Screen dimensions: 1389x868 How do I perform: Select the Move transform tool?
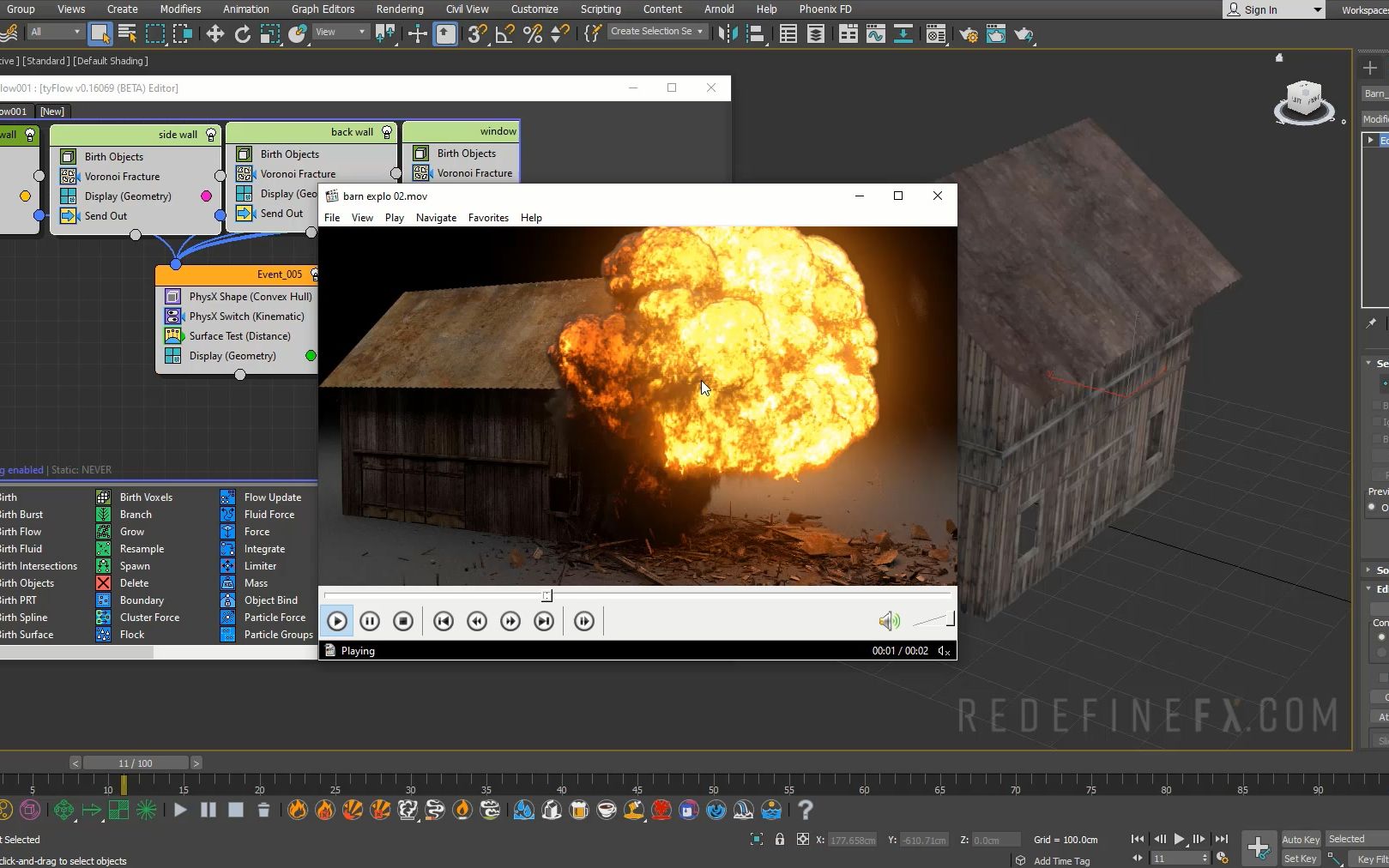pyautogui.click(x=214, y=33)
